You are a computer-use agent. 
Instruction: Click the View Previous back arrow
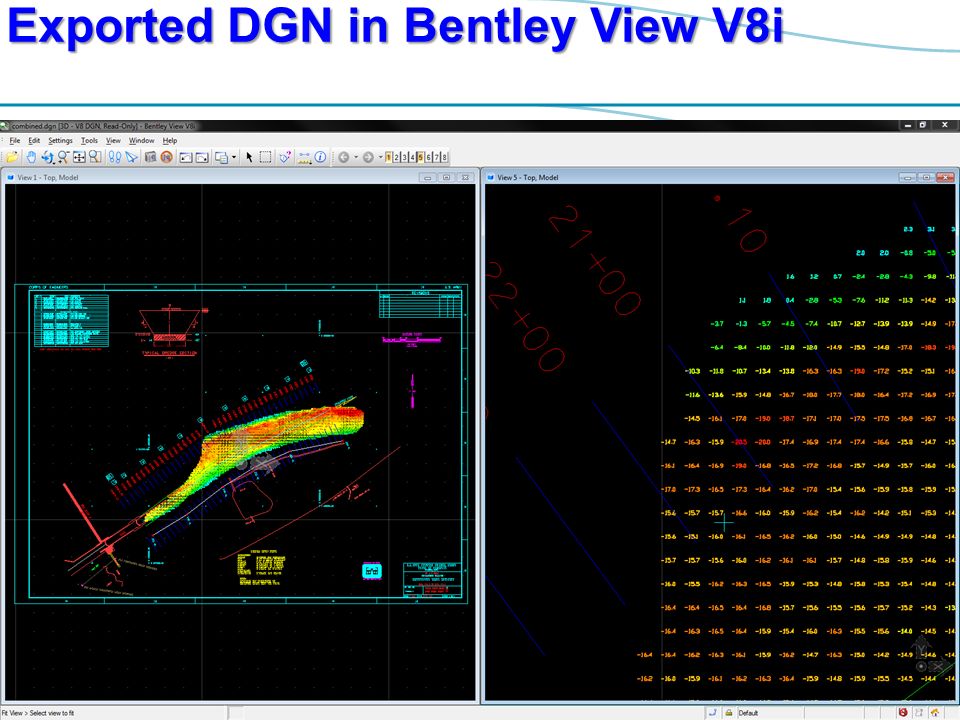coord(344,157)
